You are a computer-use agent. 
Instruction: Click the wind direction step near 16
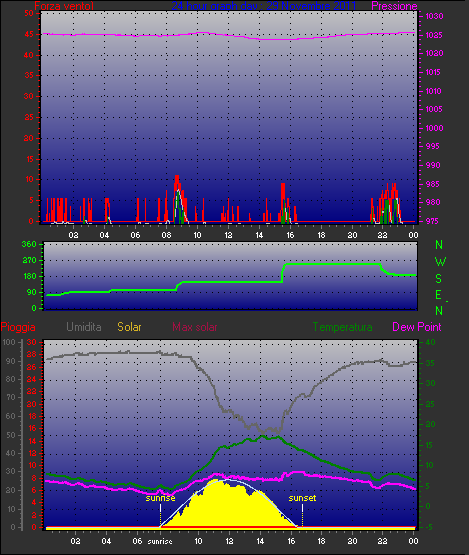point(282,273)
